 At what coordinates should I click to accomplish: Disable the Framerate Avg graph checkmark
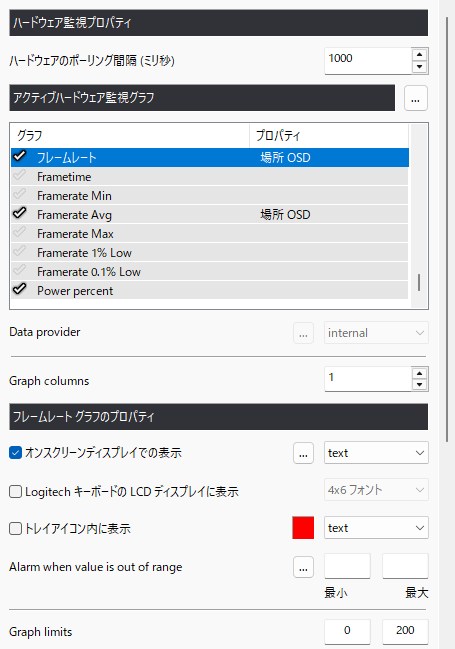tap(19, 213)
